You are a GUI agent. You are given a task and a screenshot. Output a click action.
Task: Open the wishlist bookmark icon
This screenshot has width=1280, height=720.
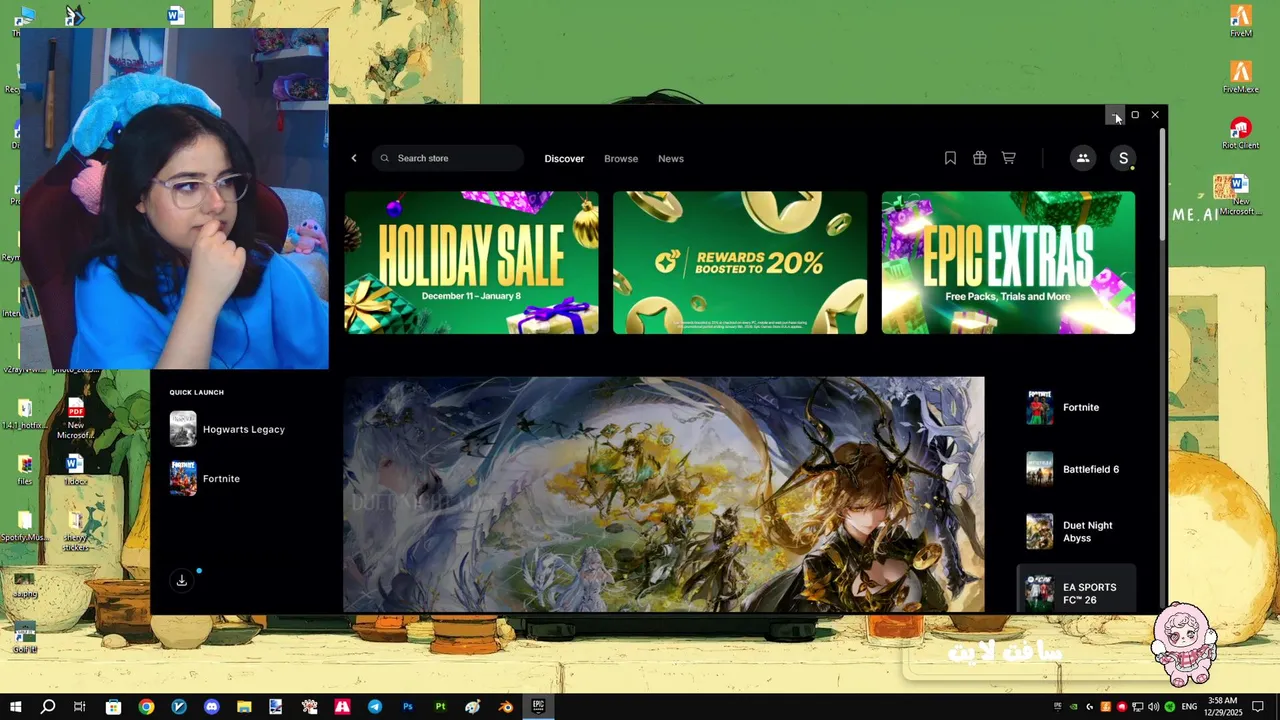coord(950,158)
